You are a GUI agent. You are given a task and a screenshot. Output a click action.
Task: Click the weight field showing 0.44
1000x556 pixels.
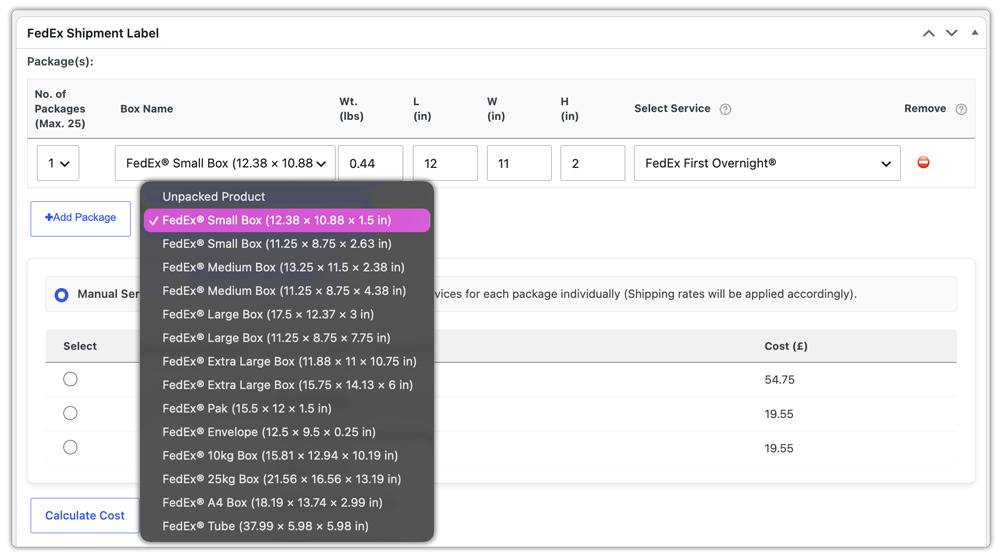tap(371, 163)
